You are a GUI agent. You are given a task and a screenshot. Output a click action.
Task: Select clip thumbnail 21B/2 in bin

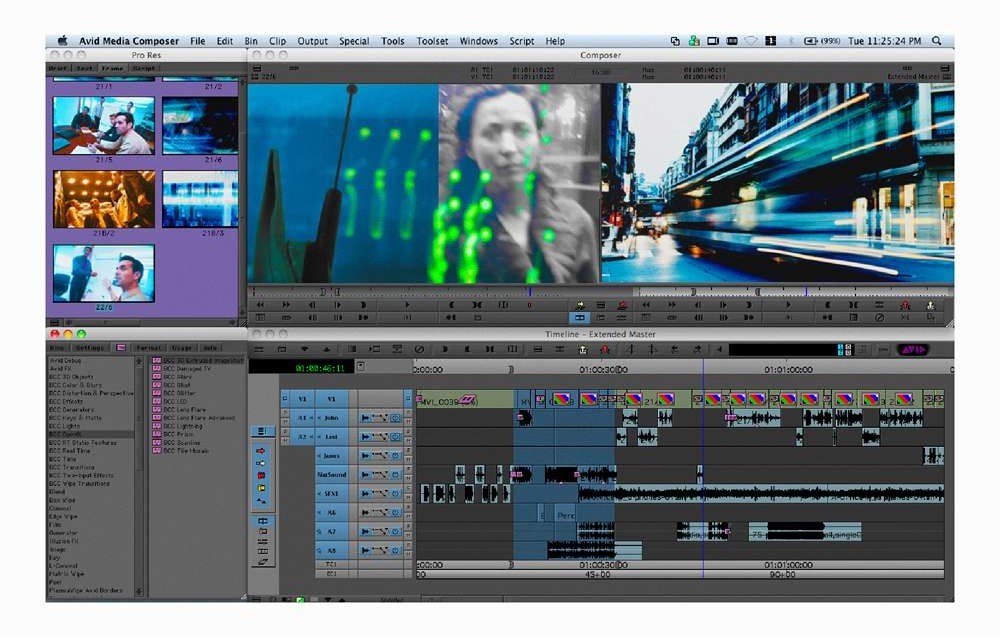[103, 199]
